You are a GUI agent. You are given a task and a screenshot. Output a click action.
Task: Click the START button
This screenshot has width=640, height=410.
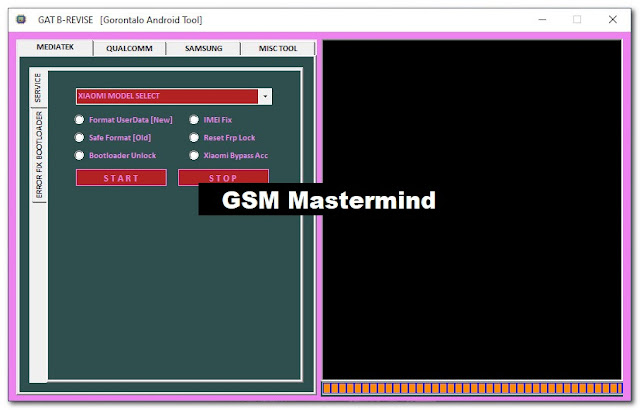pyautogui.click(x=121, y=178)
